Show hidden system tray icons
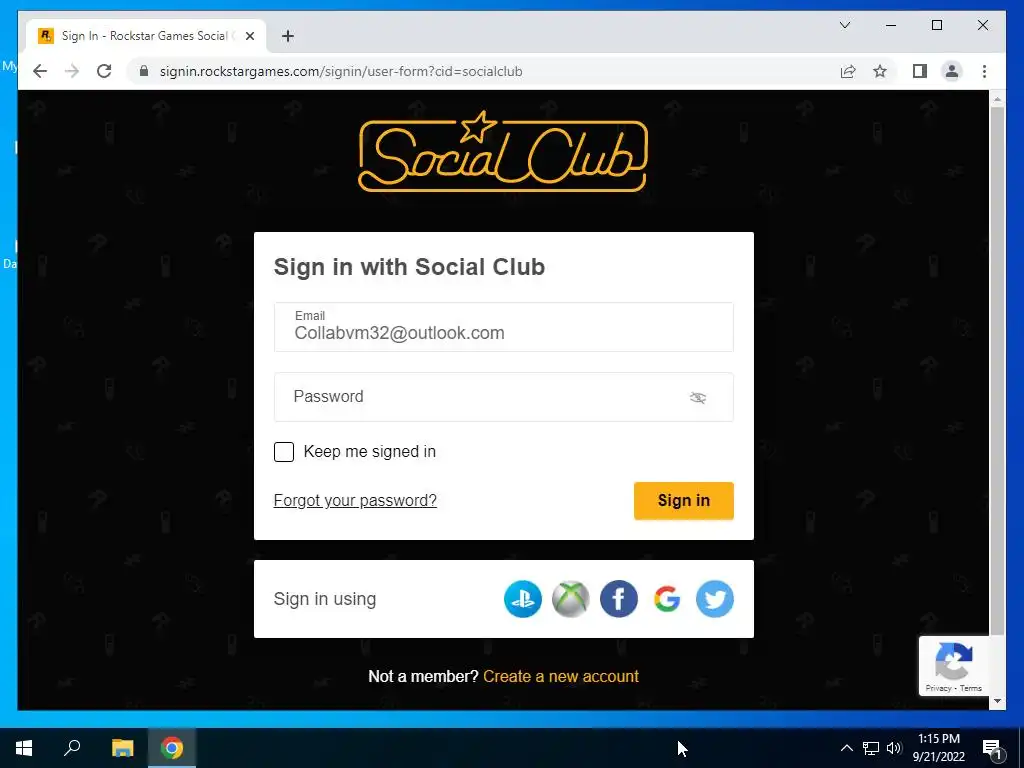 tap(846, 748)
